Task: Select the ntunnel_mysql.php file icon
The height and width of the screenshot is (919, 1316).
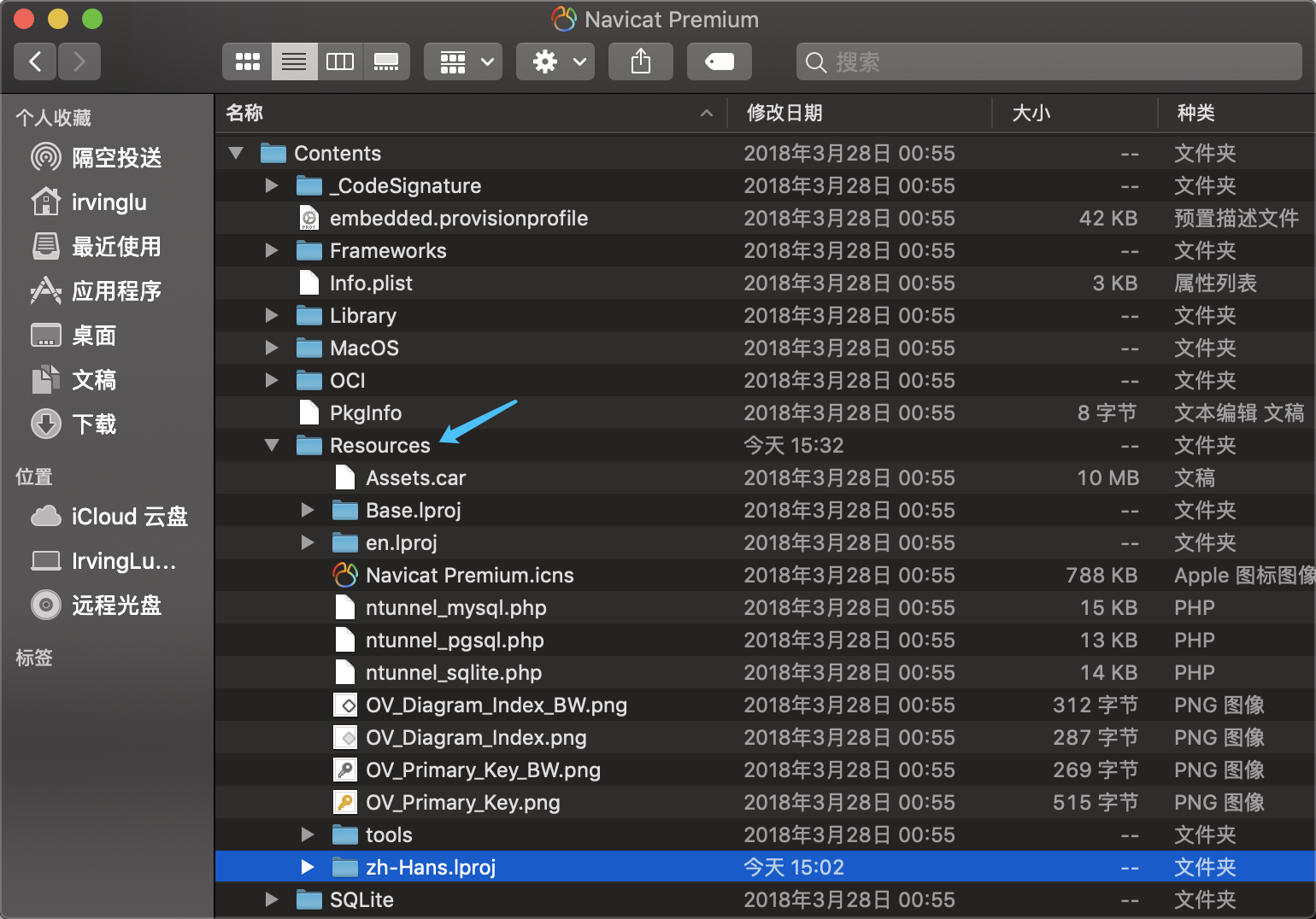Action: pos(345,608)
